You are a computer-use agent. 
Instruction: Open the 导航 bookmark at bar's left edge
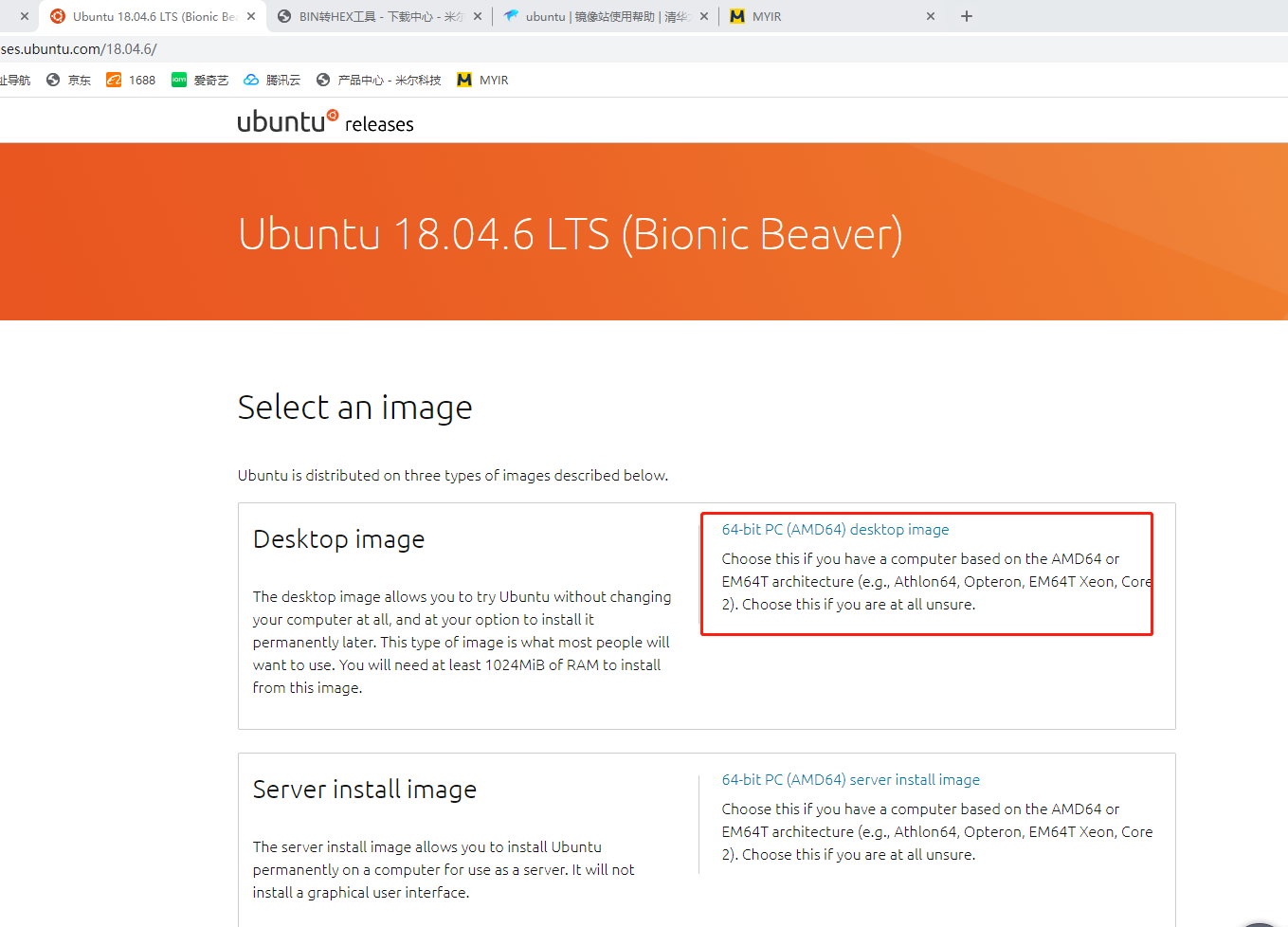click(15, 81)
